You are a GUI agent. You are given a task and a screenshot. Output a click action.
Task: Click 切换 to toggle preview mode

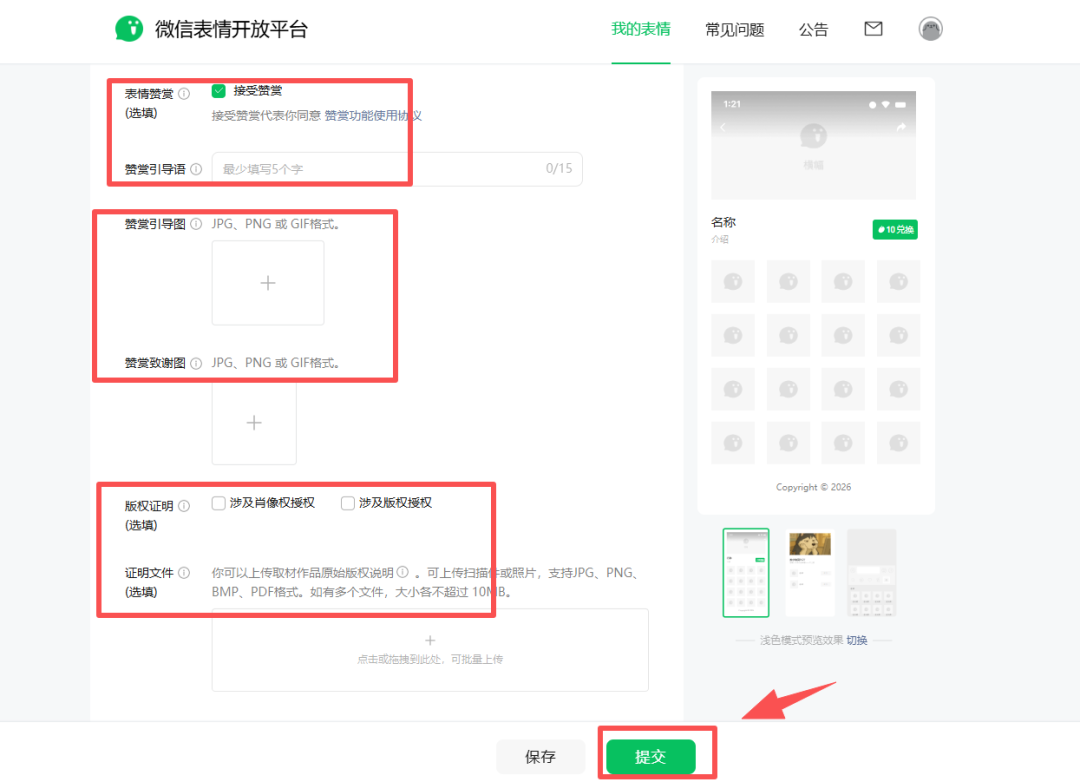click(x=855, y=640)
